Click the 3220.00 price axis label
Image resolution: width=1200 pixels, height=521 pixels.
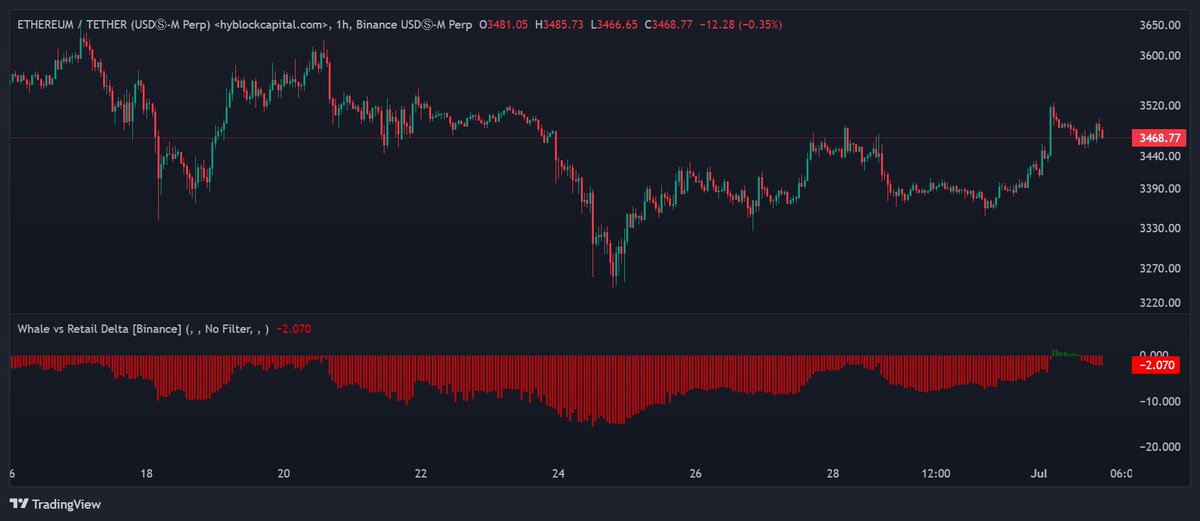tap(1160, 302)
